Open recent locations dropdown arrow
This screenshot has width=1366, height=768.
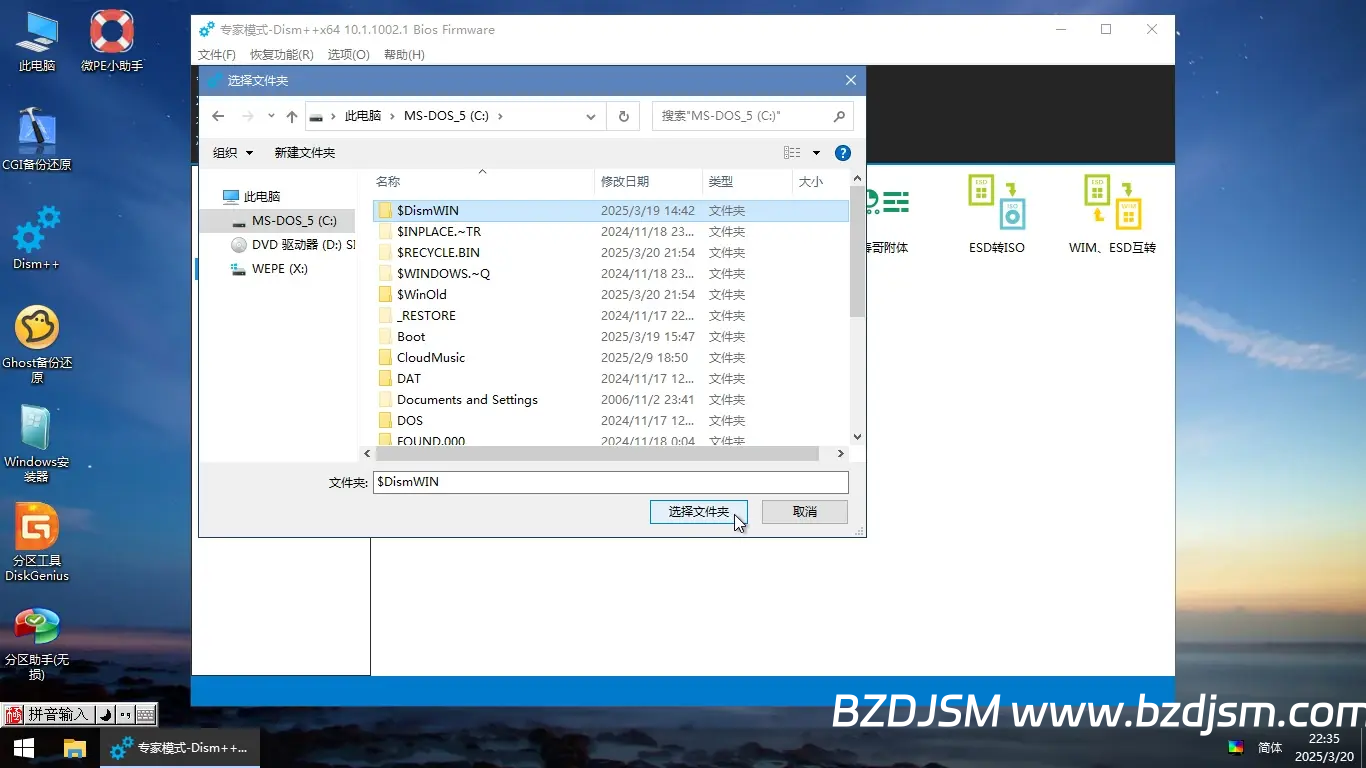coord(271,116)
